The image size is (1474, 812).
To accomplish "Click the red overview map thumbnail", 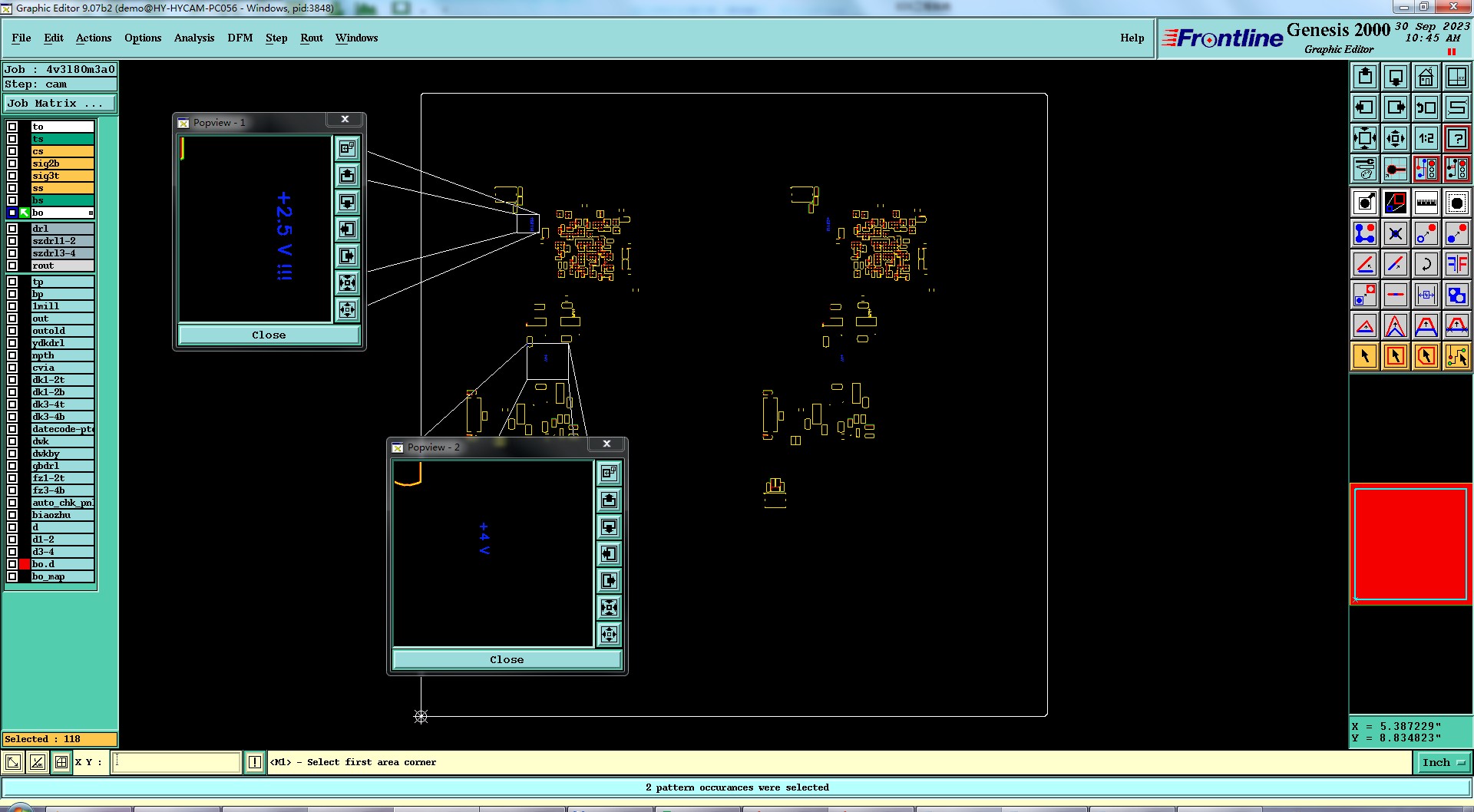I will point(1411,544).
